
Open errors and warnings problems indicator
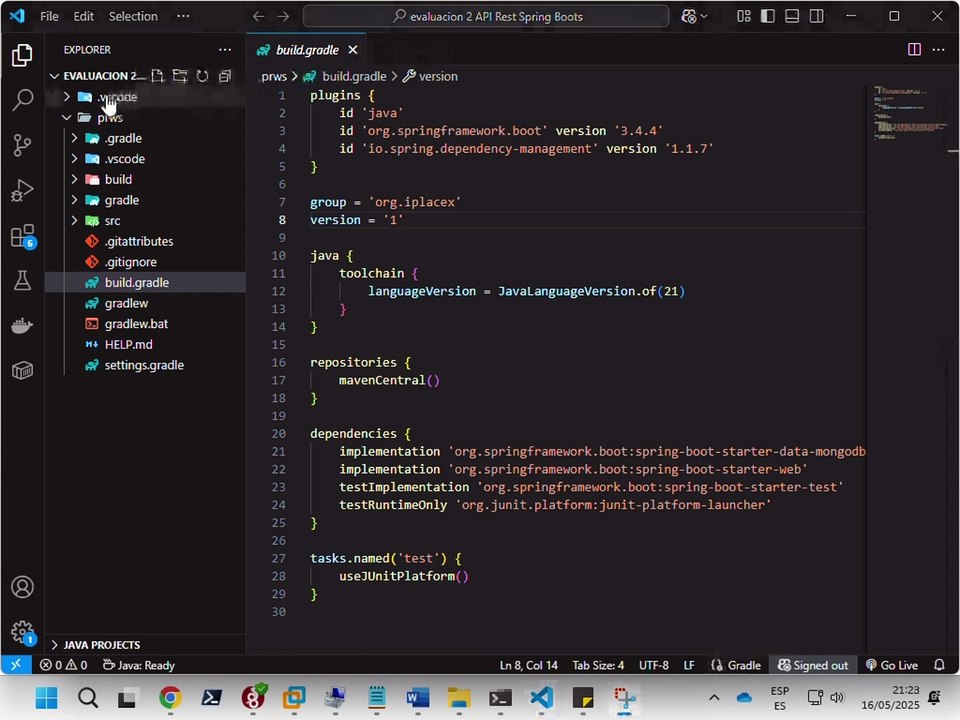[x=64, y=665]
